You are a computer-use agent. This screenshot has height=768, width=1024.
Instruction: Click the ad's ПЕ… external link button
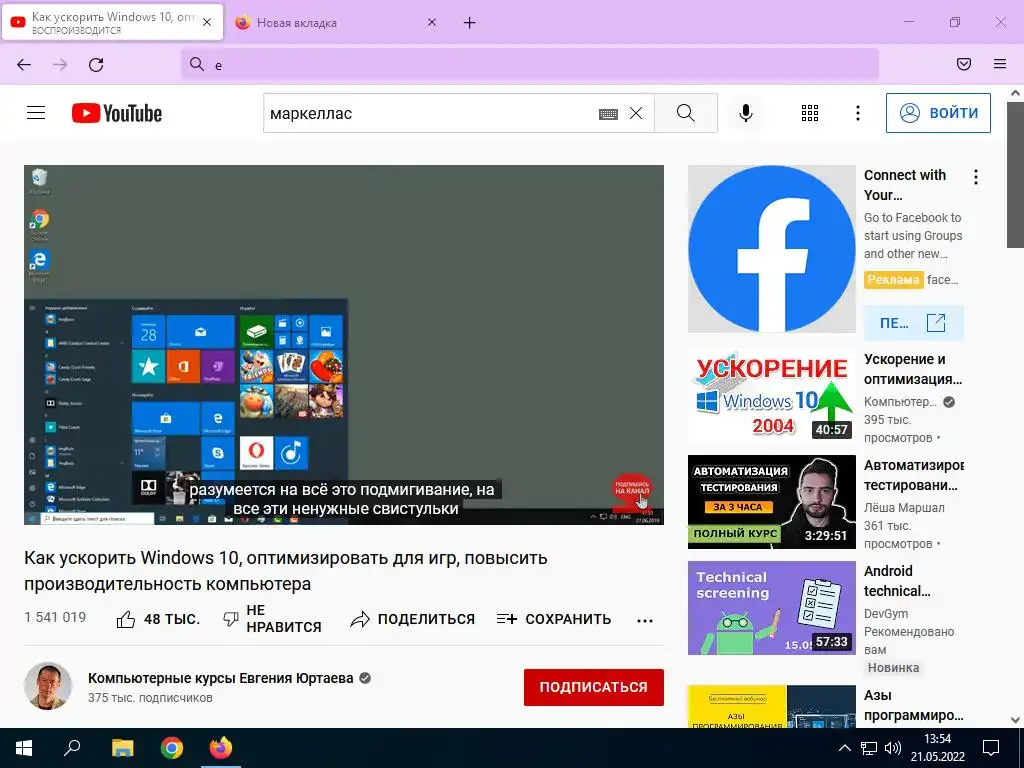pos(914,323)
